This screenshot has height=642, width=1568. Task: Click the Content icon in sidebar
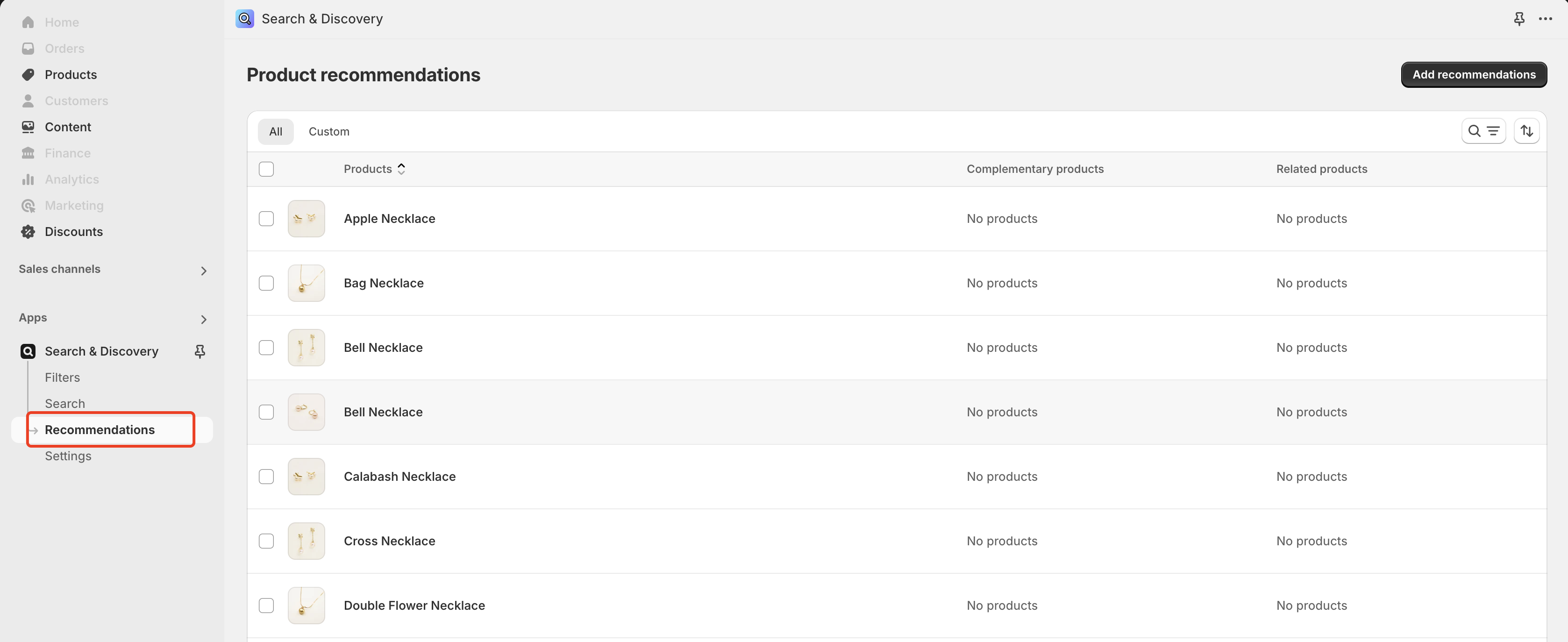28,127
